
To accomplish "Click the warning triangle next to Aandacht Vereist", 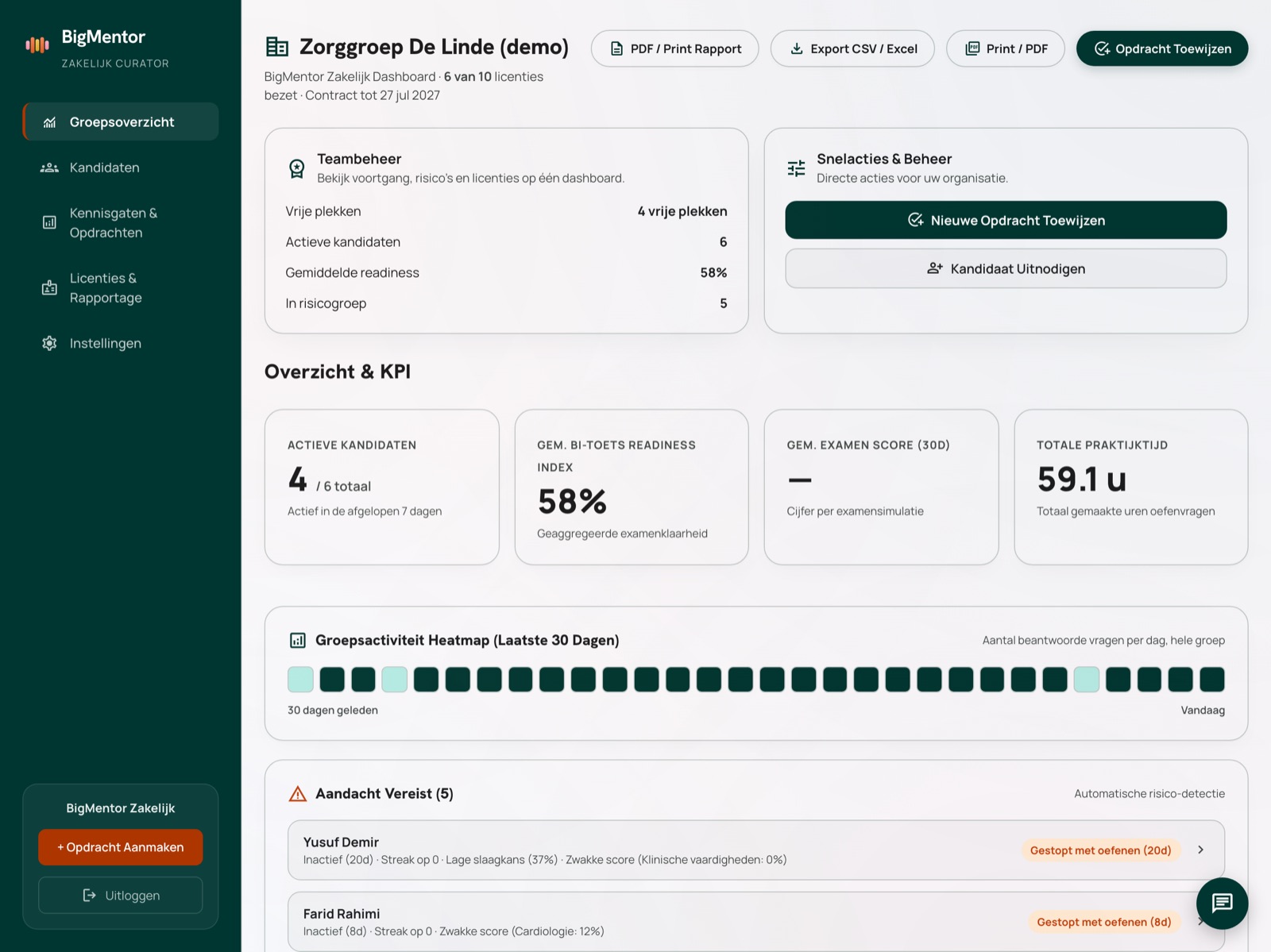I will [298, 793].
